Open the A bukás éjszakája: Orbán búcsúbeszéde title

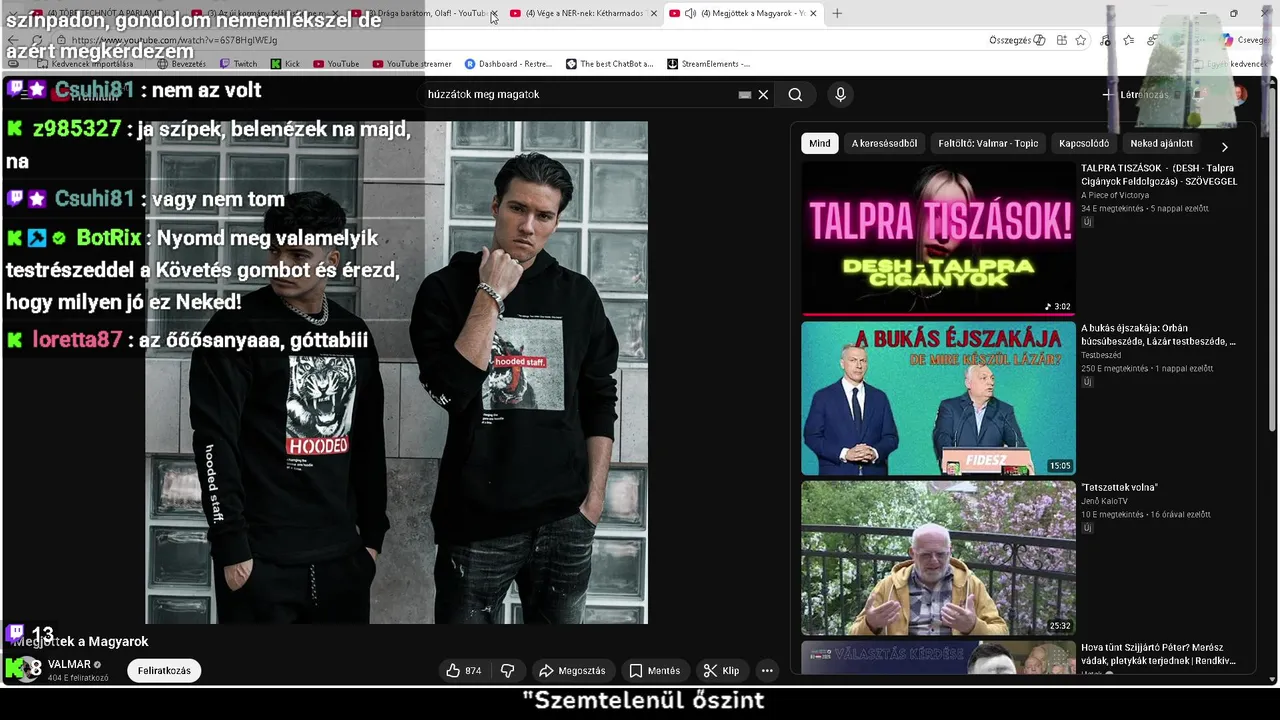coord(1159,335)
